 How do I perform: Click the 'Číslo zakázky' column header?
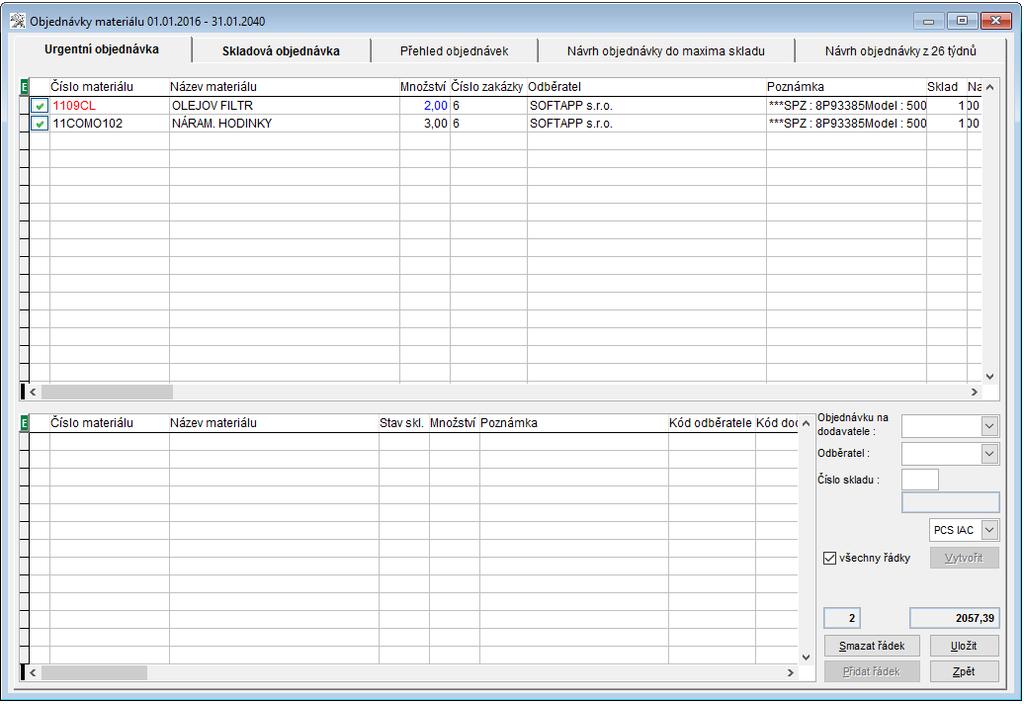(x=488, y=87)
